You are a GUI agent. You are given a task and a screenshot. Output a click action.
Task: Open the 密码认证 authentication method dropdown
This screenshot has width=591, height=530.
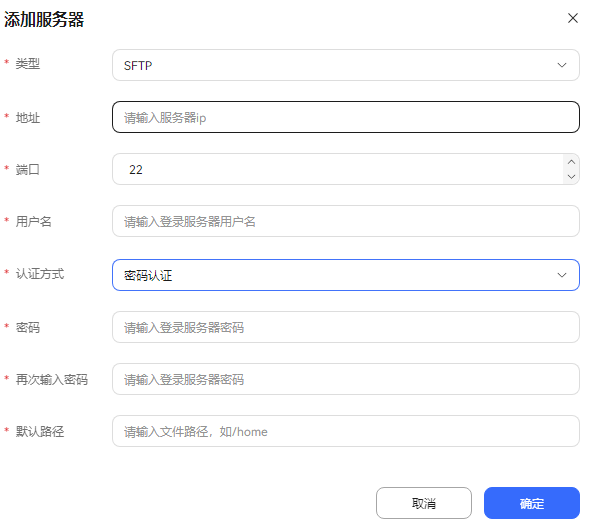[x=346, y=275]
